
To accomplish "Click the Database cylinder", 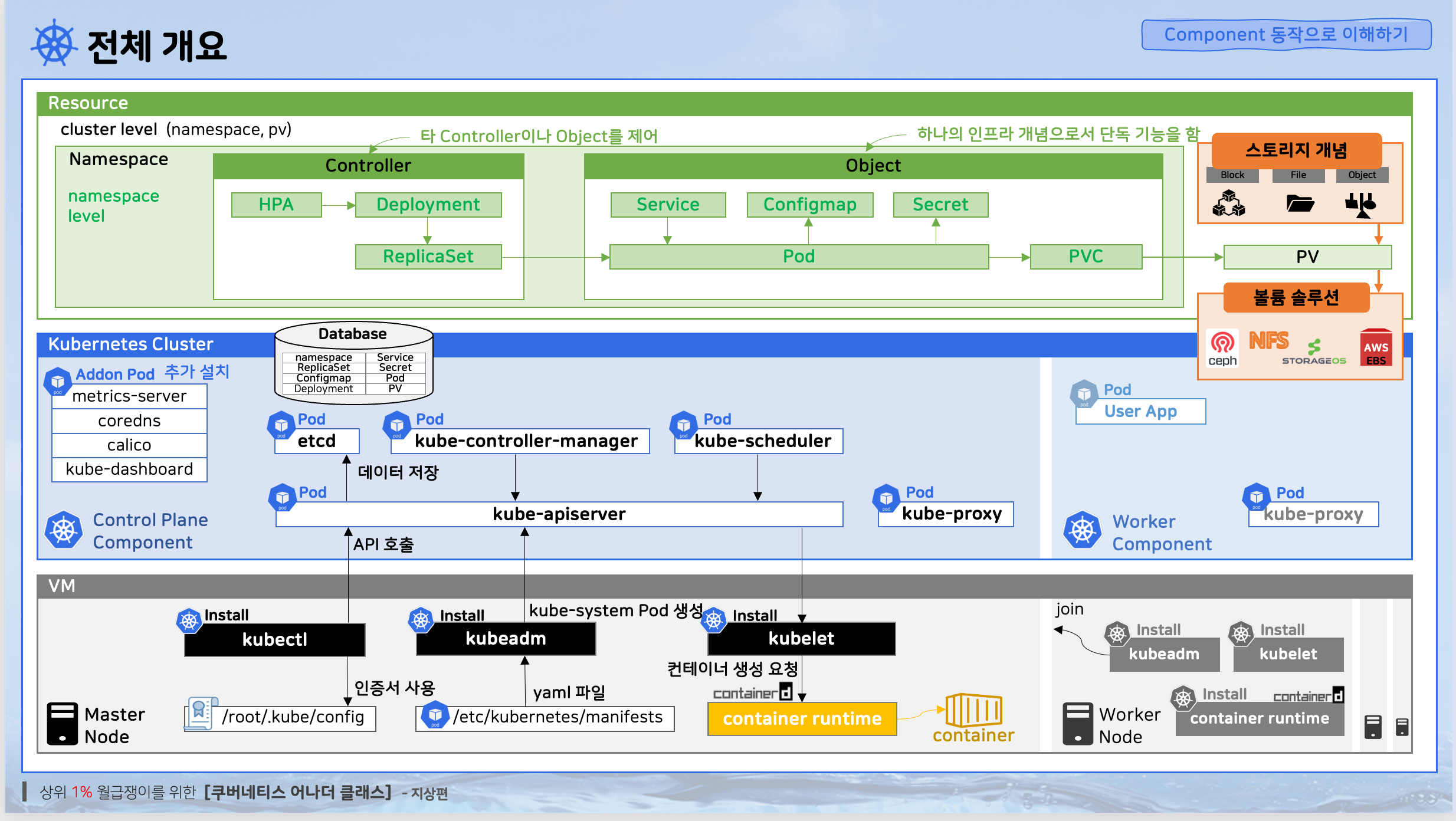I will pyautogui.click(x=354, y=363).
